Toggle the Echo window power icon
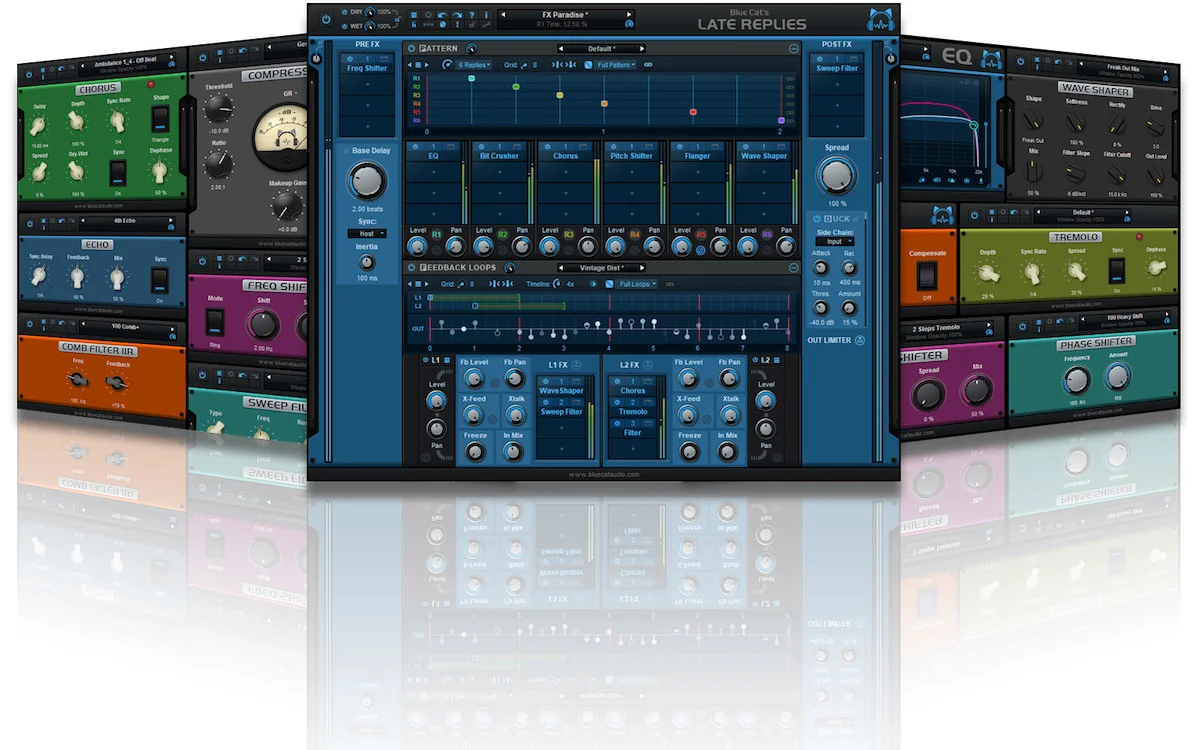Viewport: 1200px width, 750px height. coord(30,224)
